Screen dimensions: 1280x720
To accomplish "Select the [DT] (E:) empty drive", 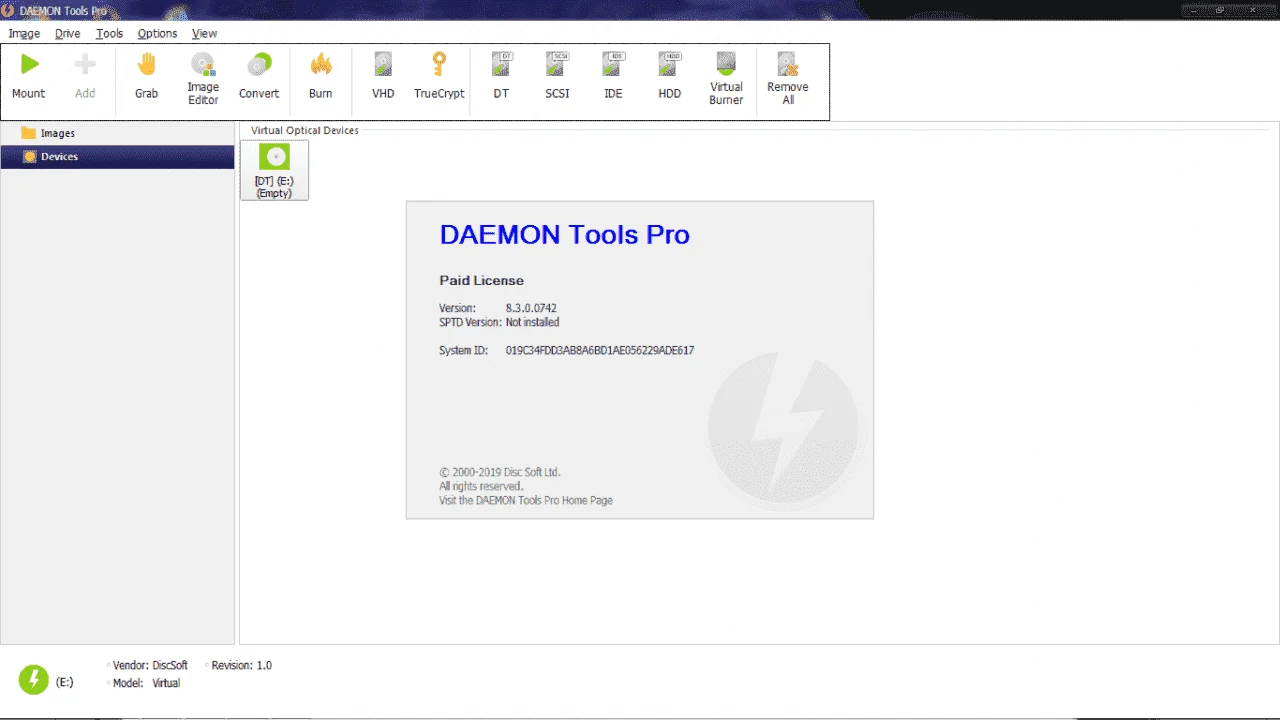I will click(274, 170).
